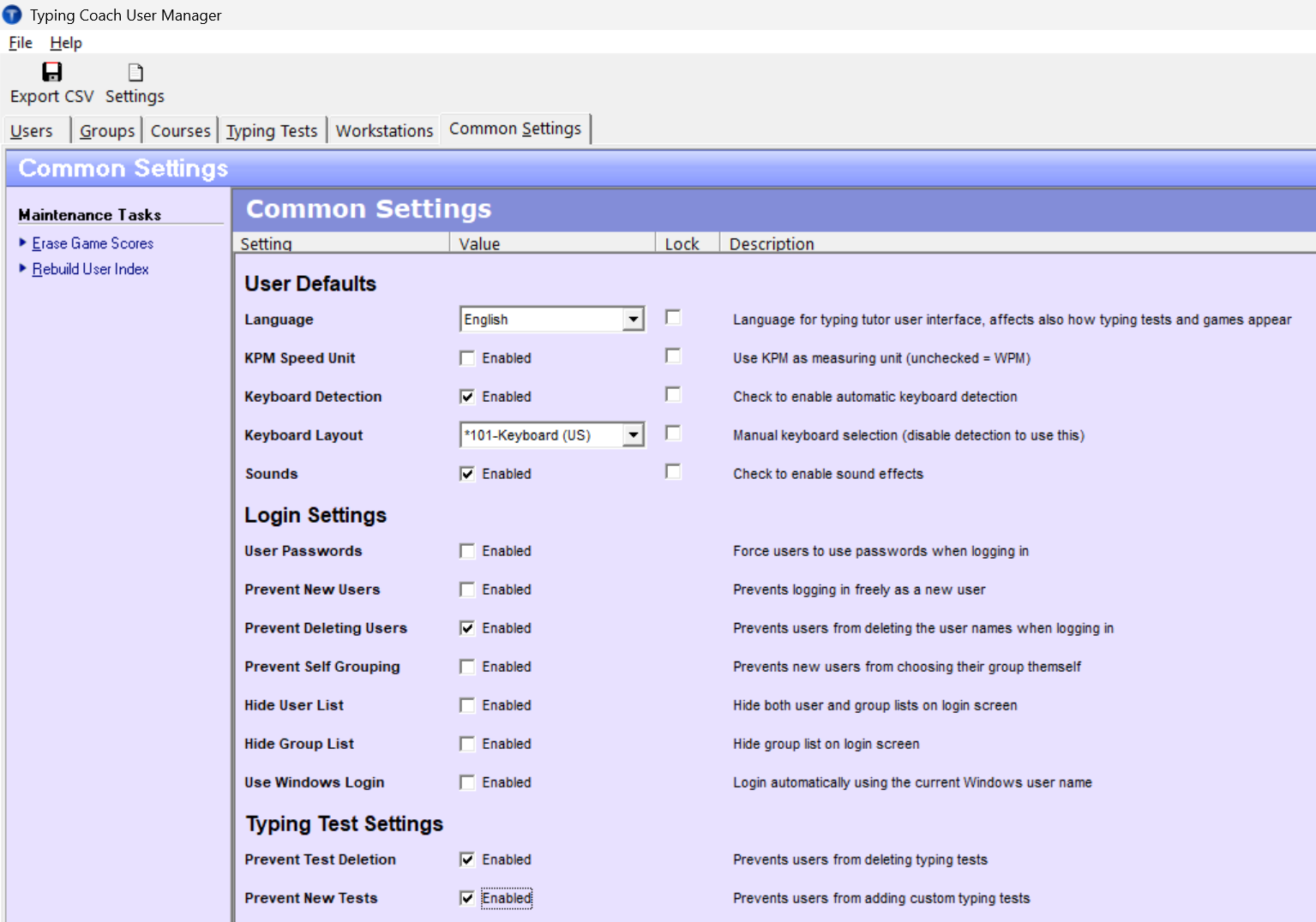Click the Rebuild User Index link
This screenshot has width=1316, height=922.
point(90,269)
